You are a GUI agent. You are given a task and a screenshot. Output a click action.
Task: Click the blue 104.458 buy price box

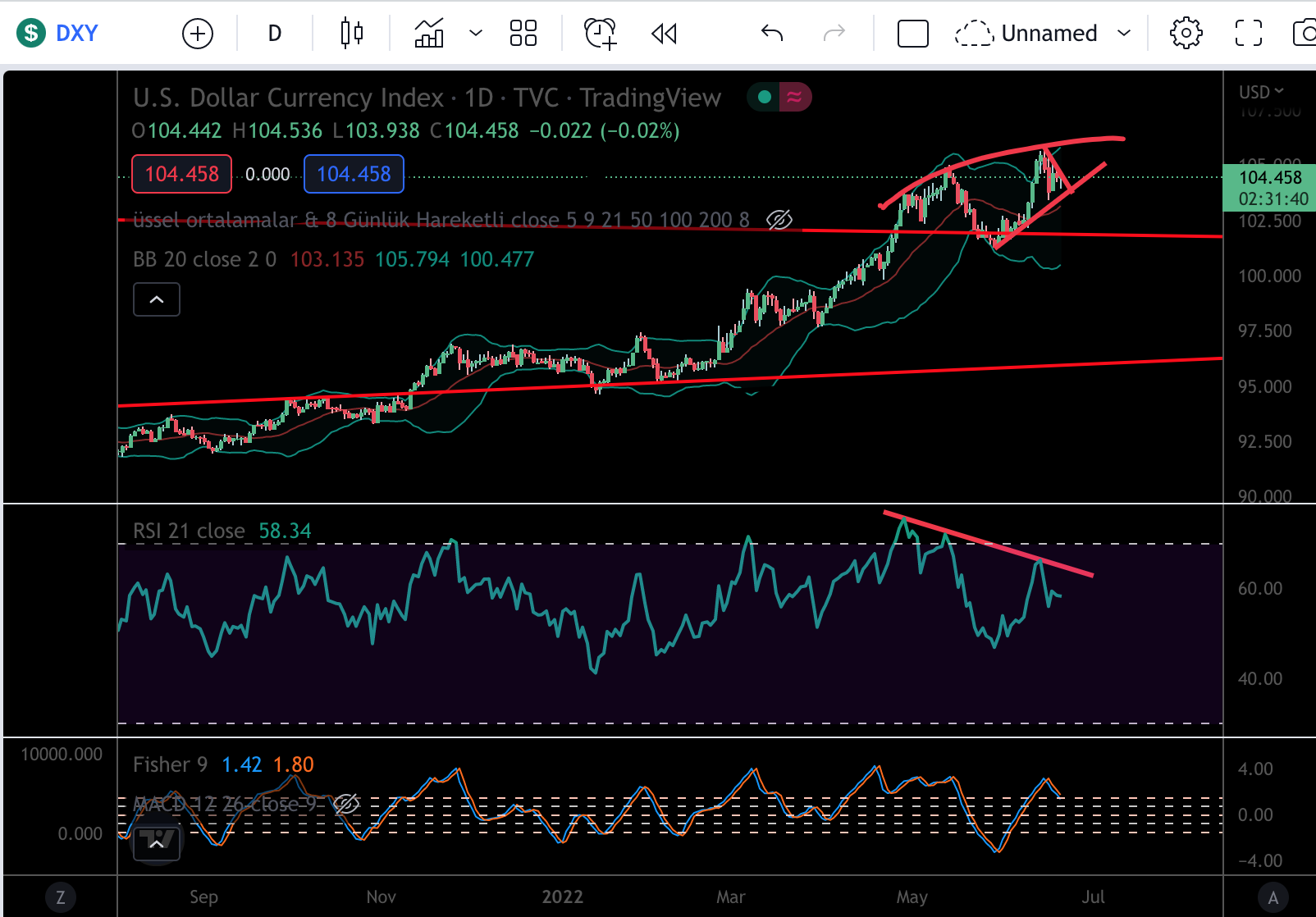354,174
